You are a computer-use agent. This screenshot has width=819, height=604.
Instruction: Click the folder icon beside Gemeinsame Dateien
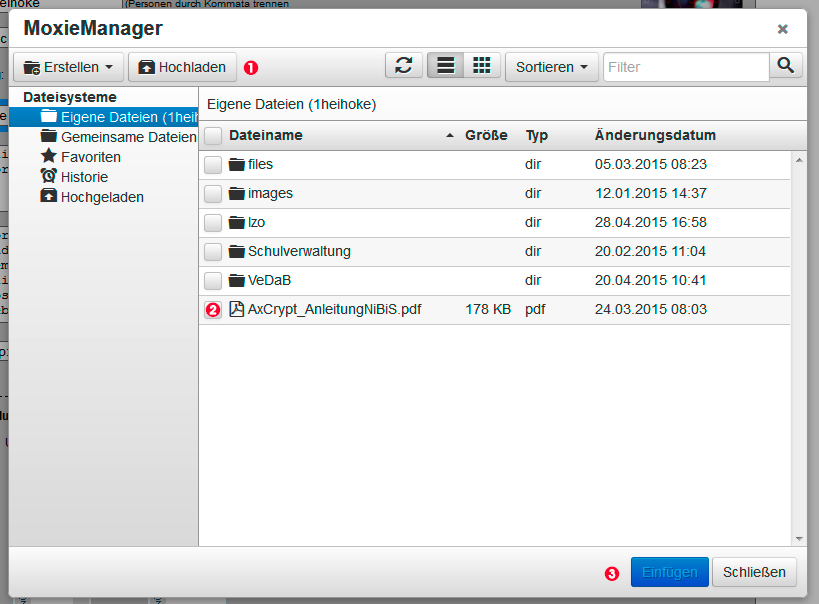[49, 136]
